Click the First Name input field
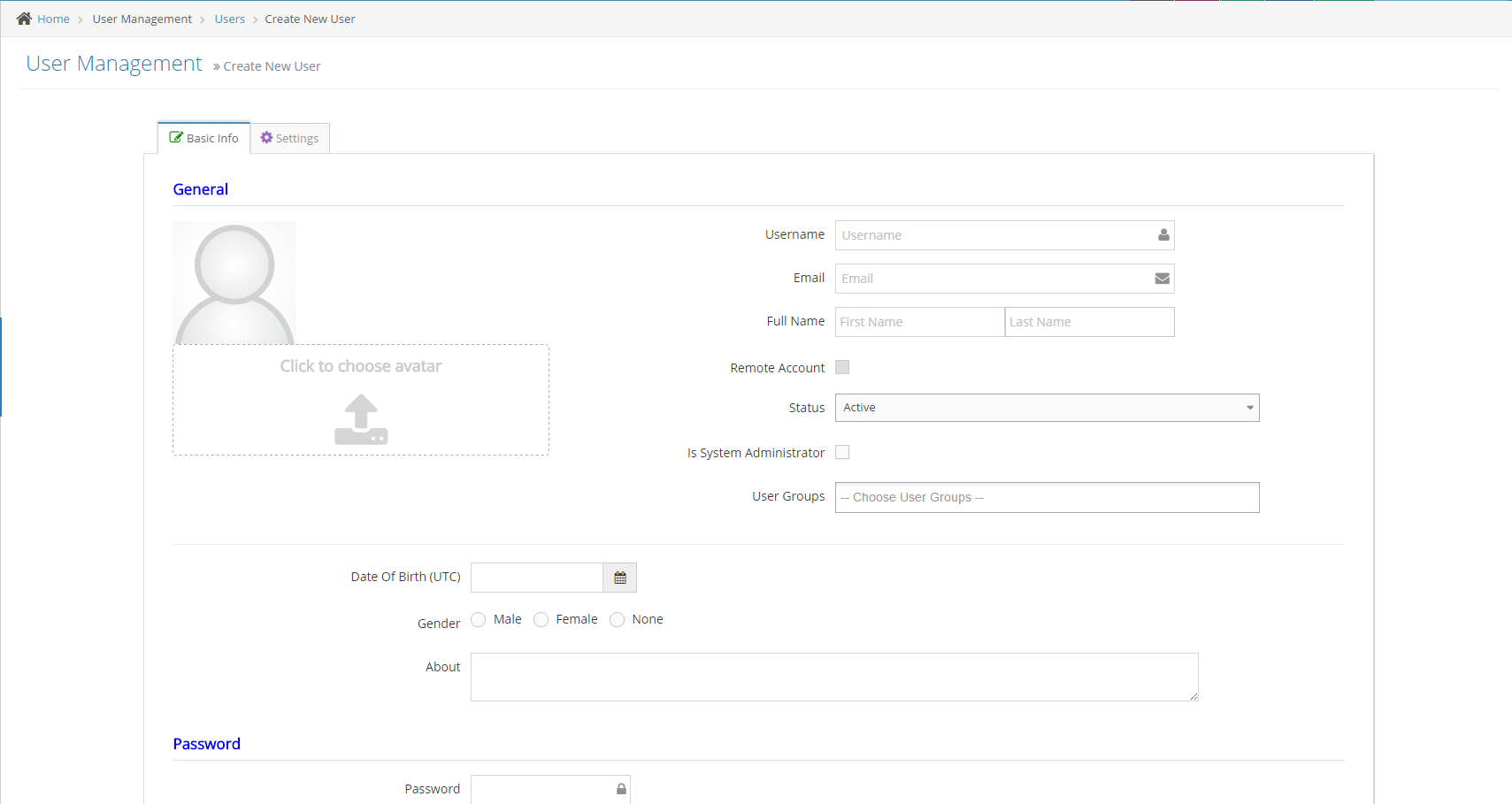This screenshot has height=804, width=1512. click(919, 322)
